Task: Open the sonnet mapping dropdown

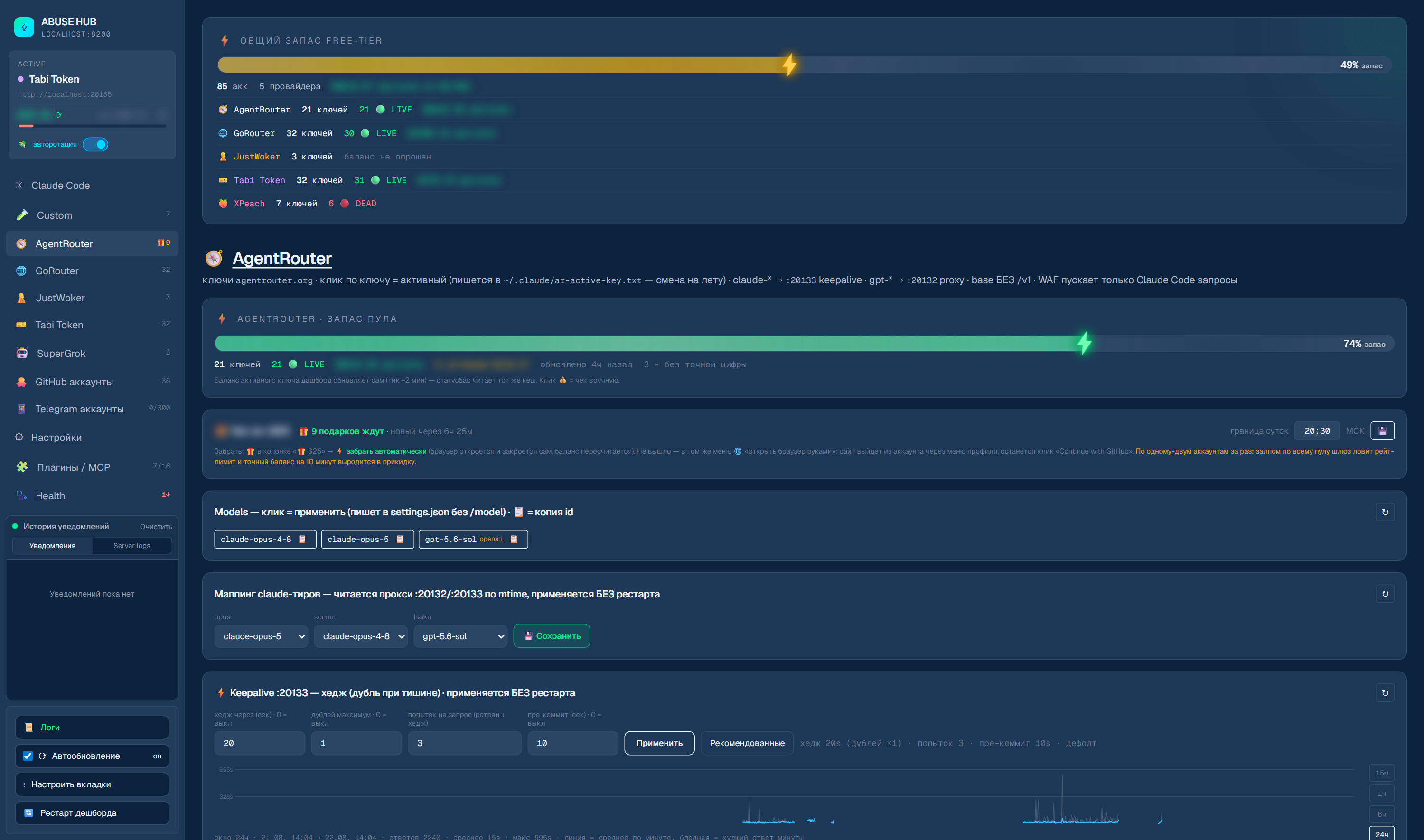Action: 361,636
